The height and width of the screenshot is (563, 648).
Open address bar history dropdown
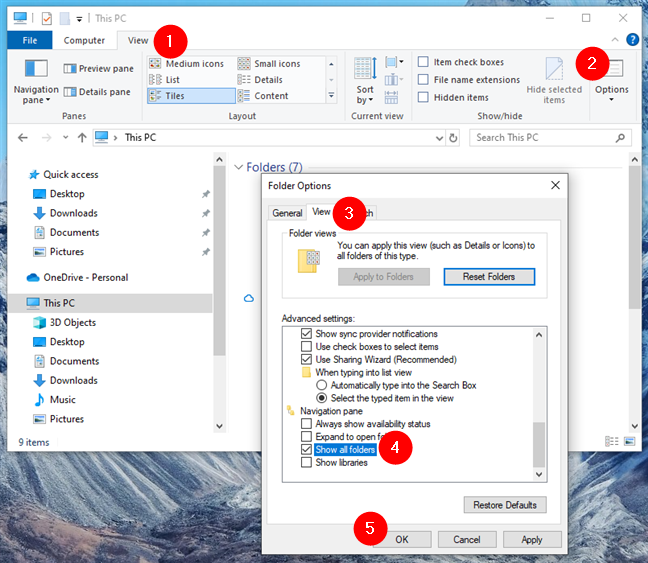point(439,138)
